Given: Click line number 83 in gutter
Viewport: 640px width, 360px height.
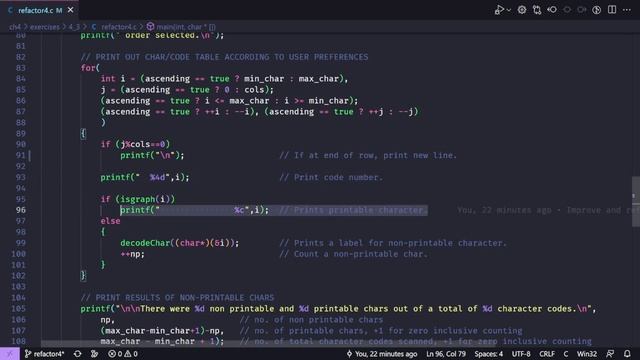Looking at the screenshot, I should (21, 68).
